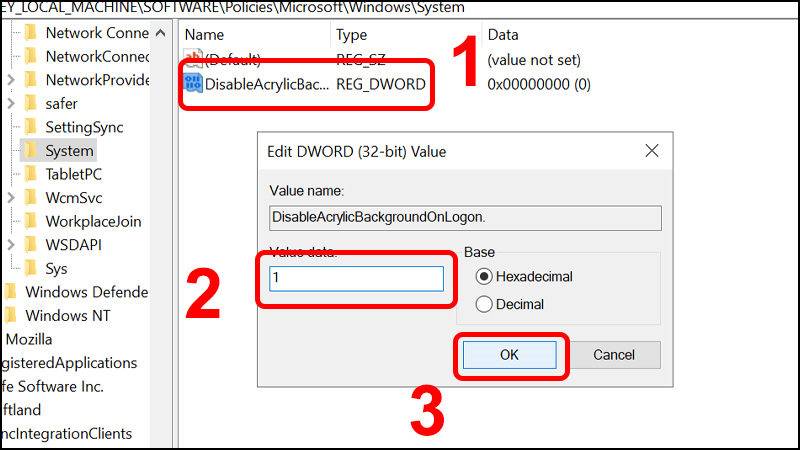Click the REG_DWORD type cell
800x450 pixels.
click(381, 84)
